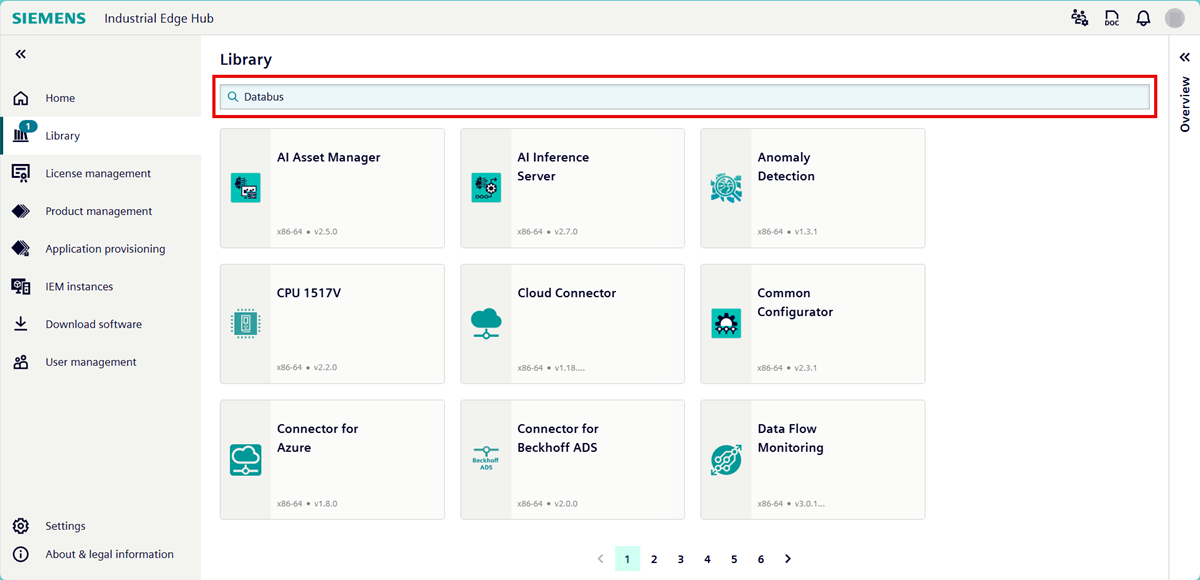This screenshot has height=580, width=1200.
Task: Click the notifications bell icon
Action: point(1143,18)
